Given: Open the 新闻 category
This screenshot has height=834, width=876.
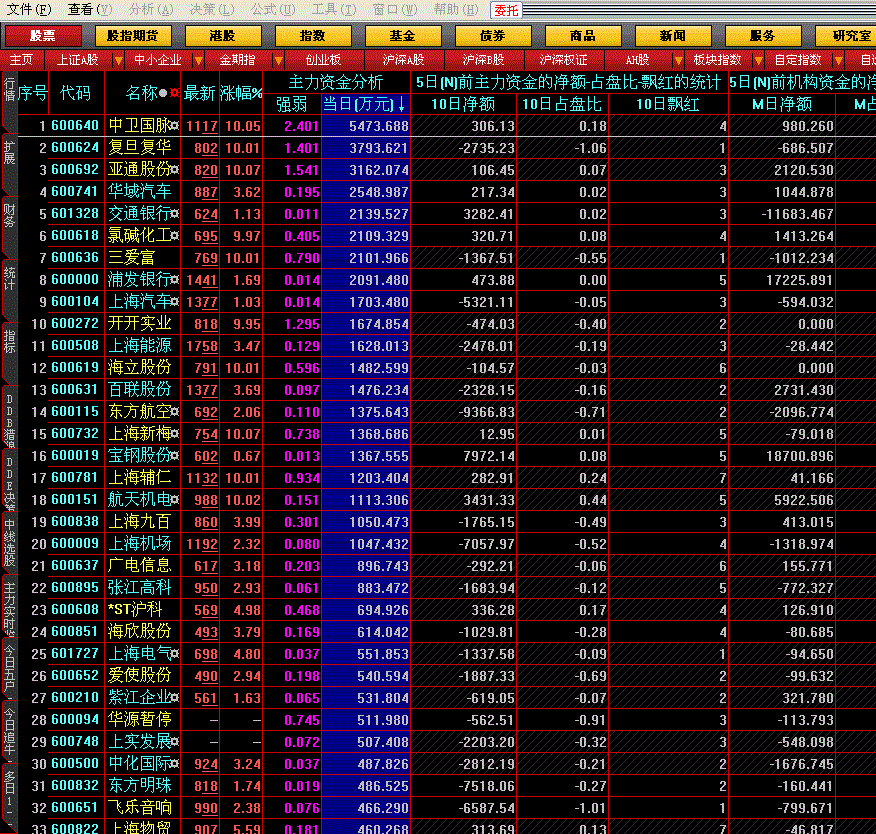Looking at the screenshot, I should pyautogui.click(x=672, y=36).
